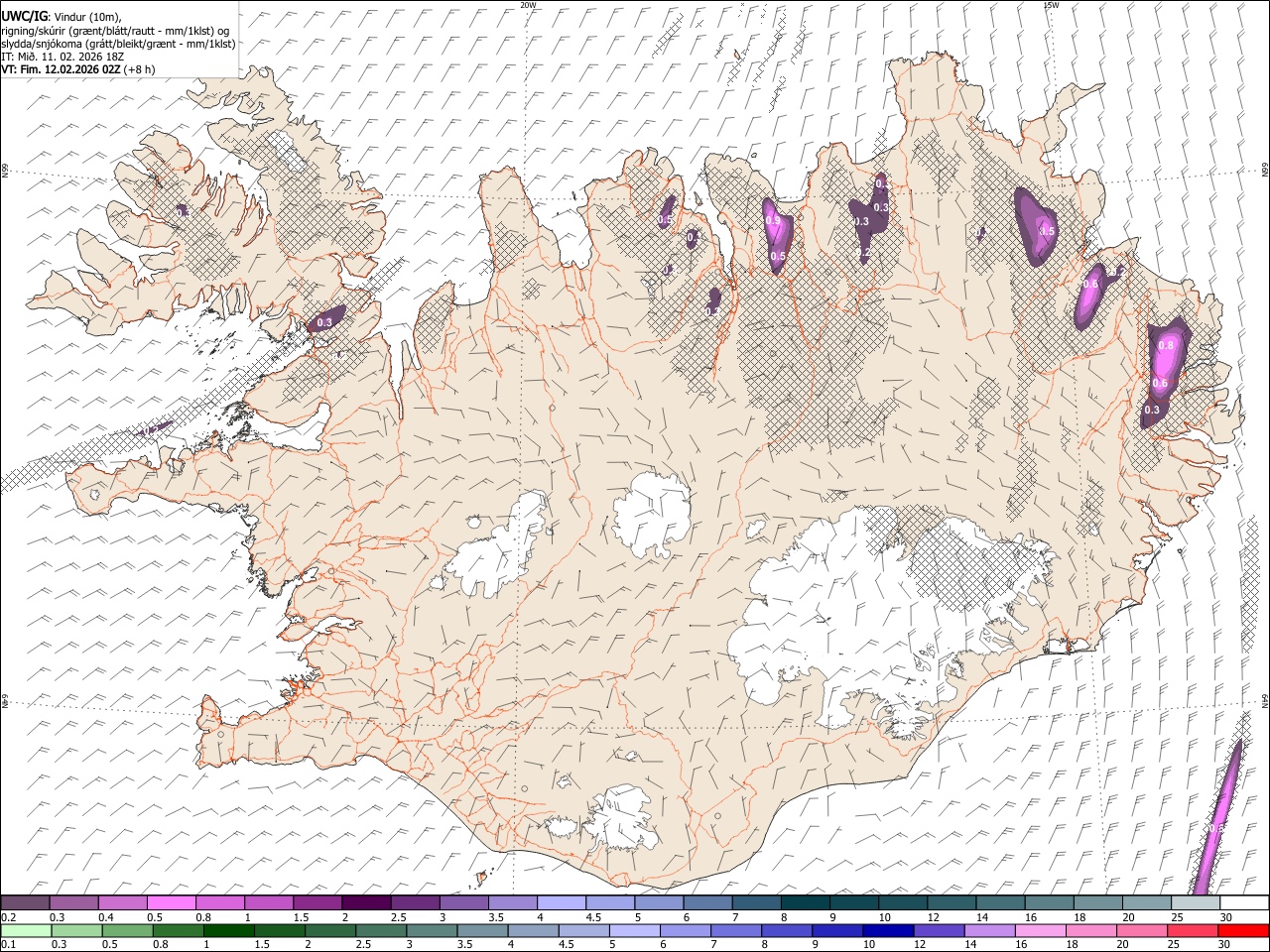This screenshot has width=1270, height=952.
Task: Click the Vindur (10m) header text
Action: (x=86, y=16)
